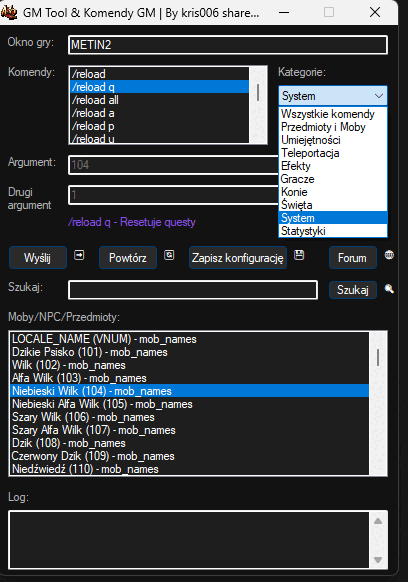The width and height of the screenshot is (408, 583).
Task: Click inside the Log text area
Action: pos(190,540)
